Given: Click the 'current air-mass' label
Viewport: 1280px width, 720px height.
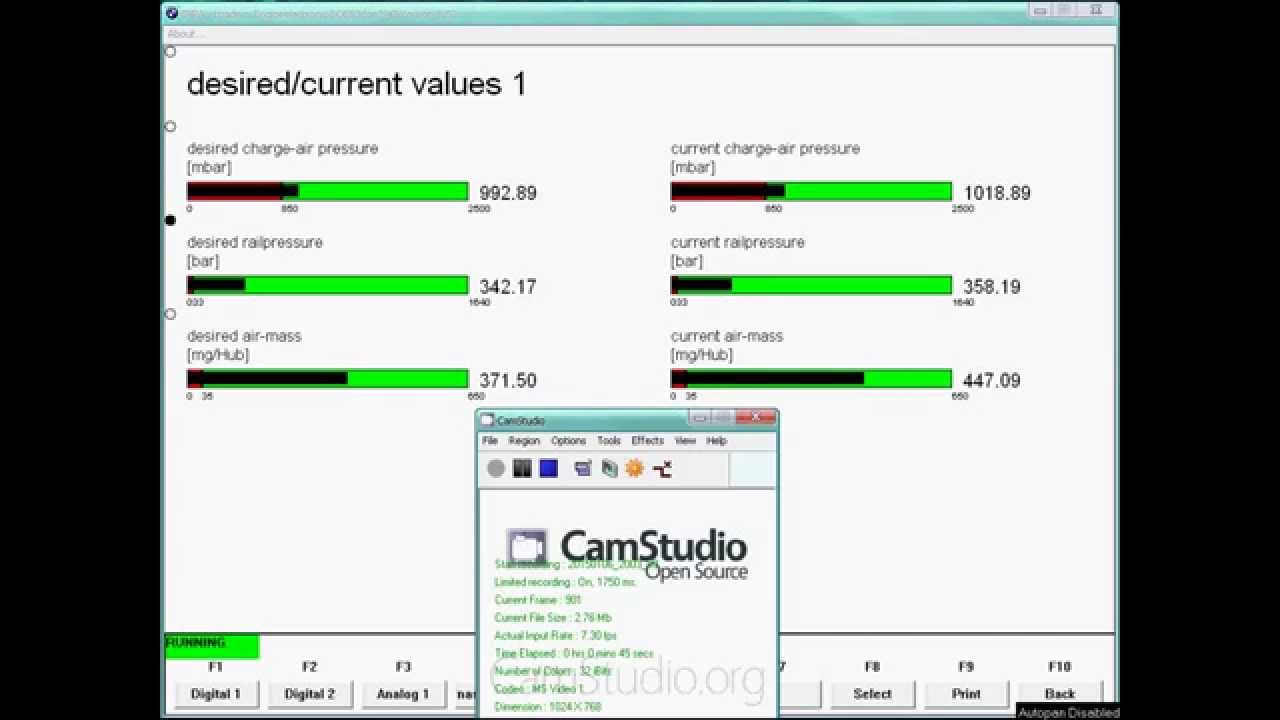Looking at the screenshot, I should coord(727,336).
